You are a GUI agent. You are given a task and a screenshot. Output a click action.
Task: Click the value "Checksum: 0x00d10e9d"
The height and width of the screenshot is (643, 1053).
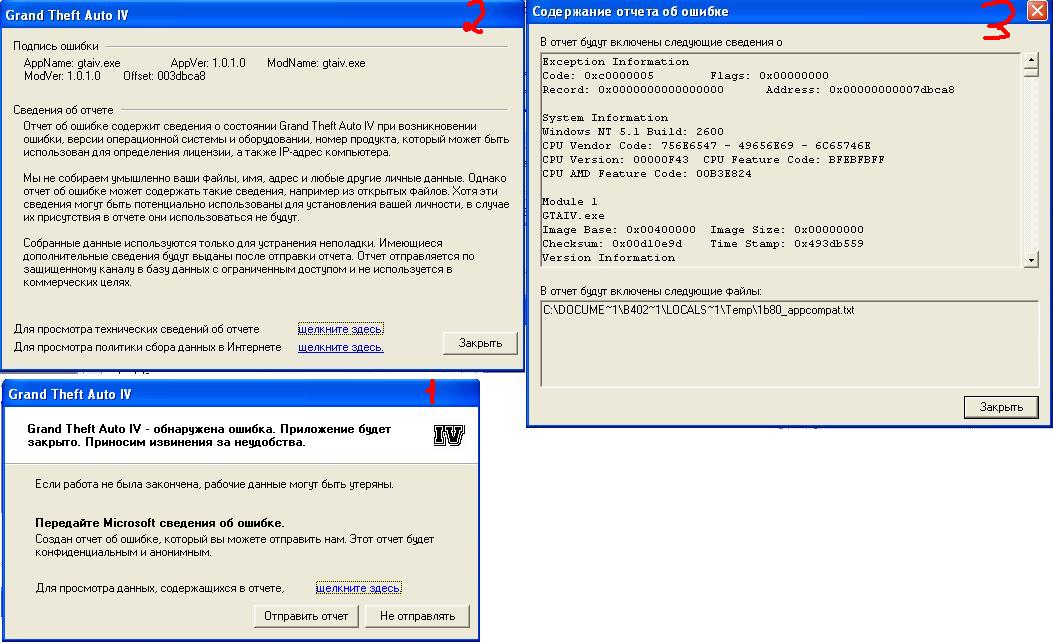click(x=612, y=244)
